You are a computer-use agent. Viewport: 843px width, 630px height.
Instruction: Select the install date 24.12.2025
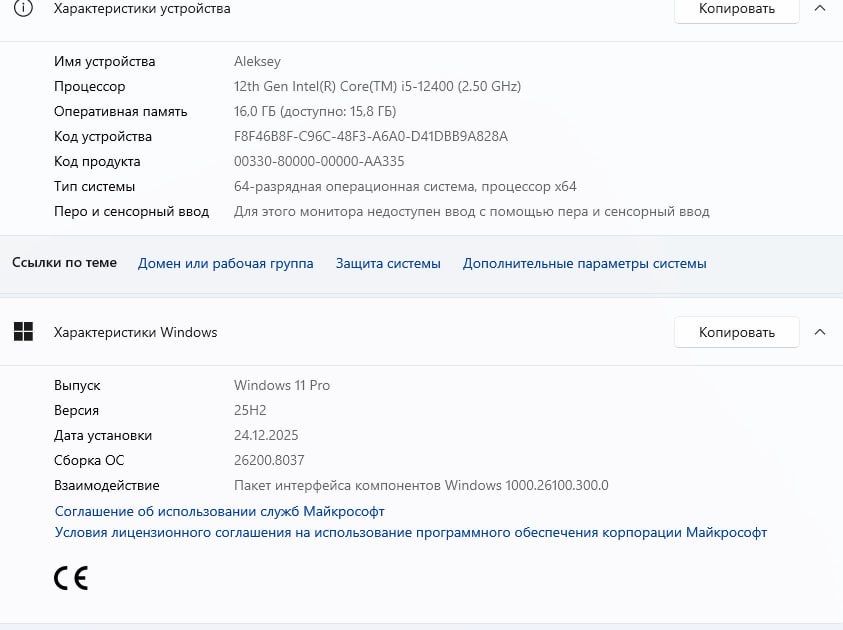(266, 435)
